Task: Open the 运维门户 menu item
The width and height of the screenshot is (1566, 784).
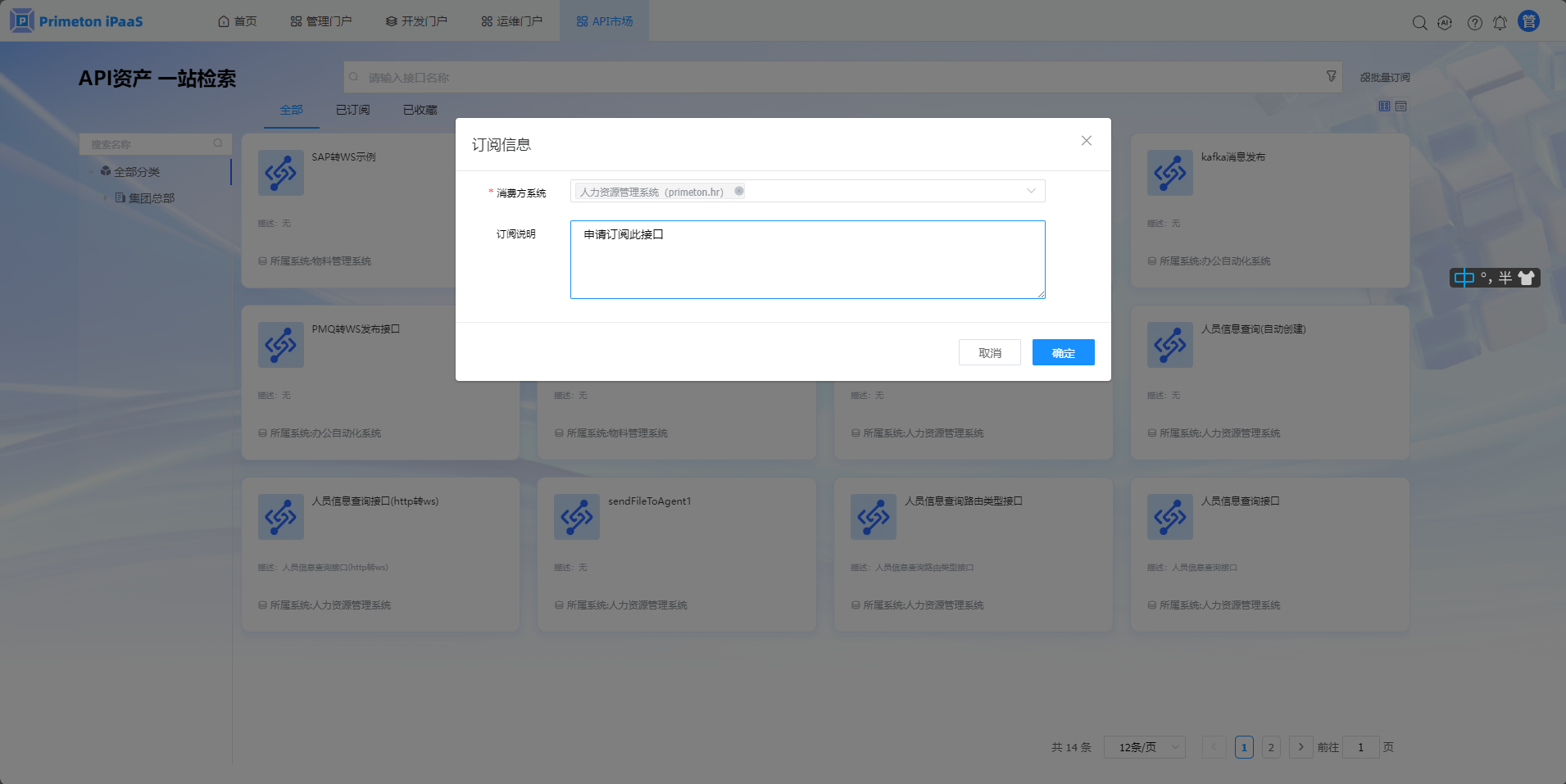Action: [512, 21]
